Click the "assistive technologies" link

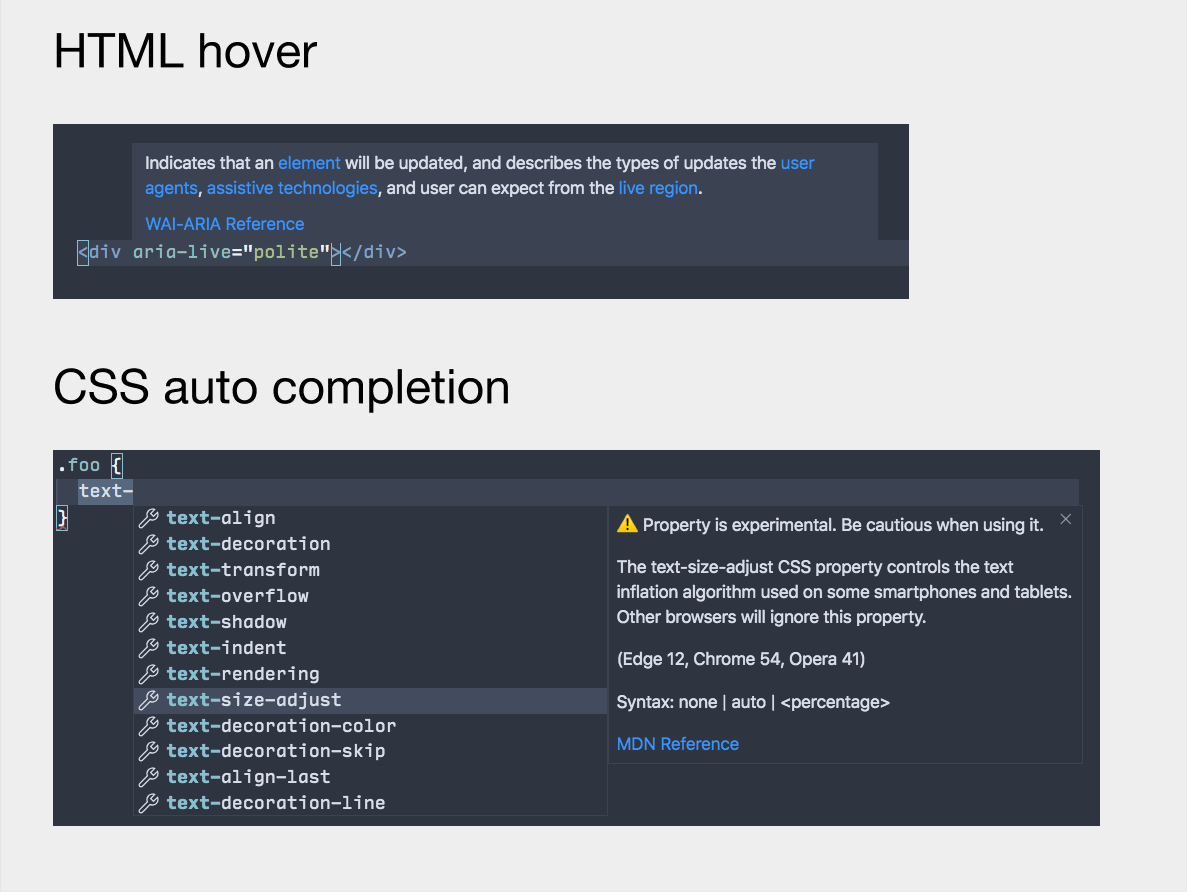tap(292, 188)
